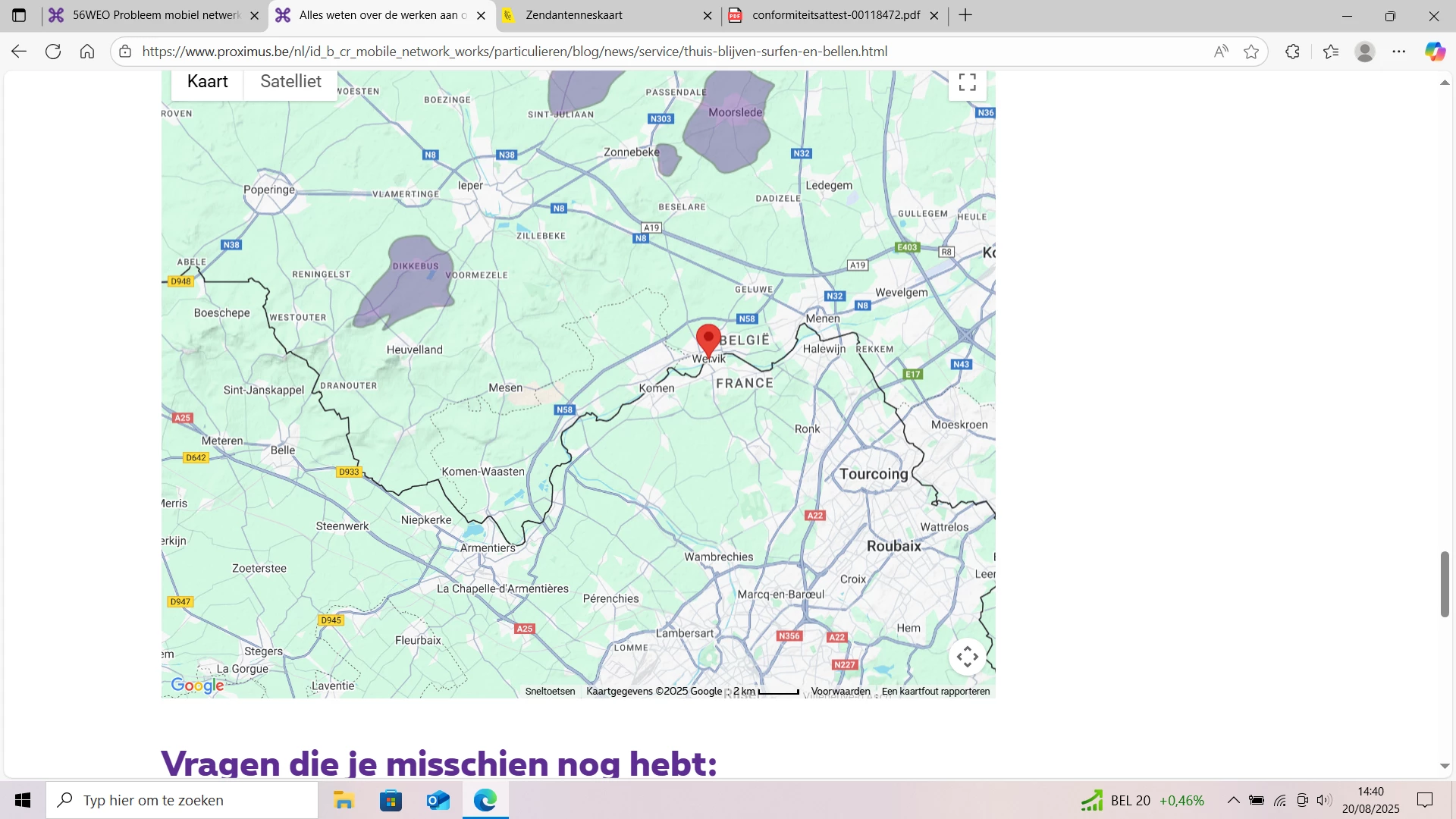Screen dimensions: 1456x819
Task: Click the red location marker at Wervik
Action: point(708,339)
